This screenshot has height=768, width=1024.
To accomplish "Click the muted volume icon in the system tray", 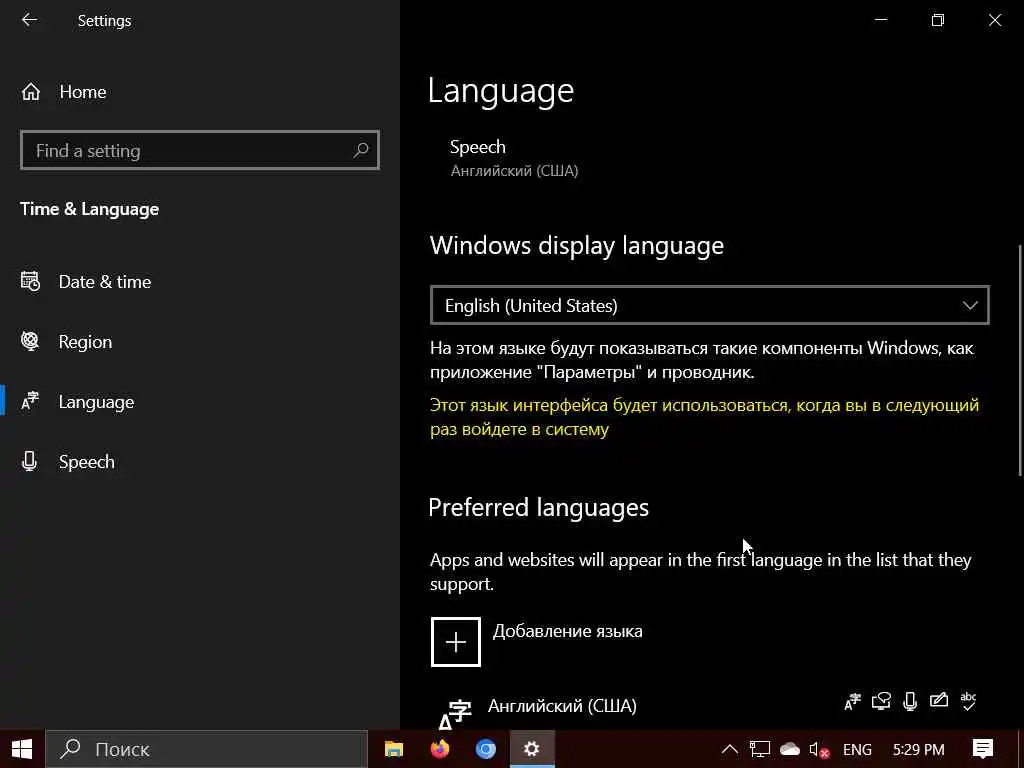I will click(819, 750).
